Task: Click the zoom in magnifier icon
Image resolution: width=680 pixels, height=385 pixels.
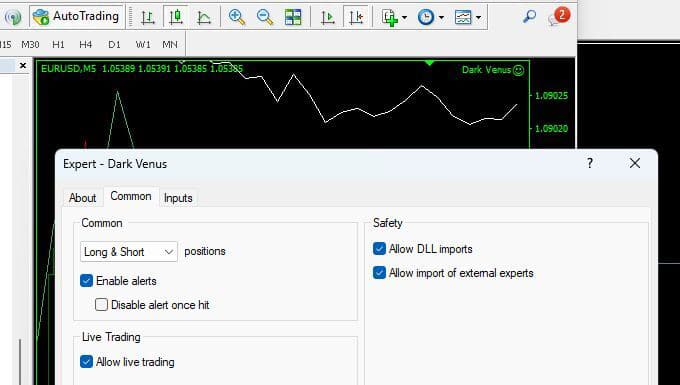Action: [237, 17]
